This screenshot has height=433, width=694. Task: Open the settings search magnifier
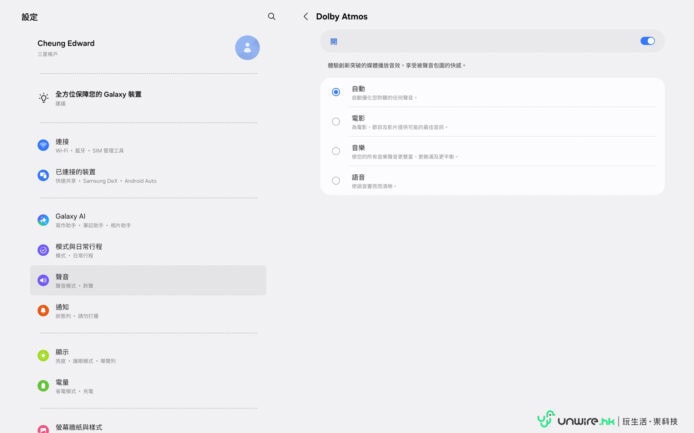click(x=271, y=16)
